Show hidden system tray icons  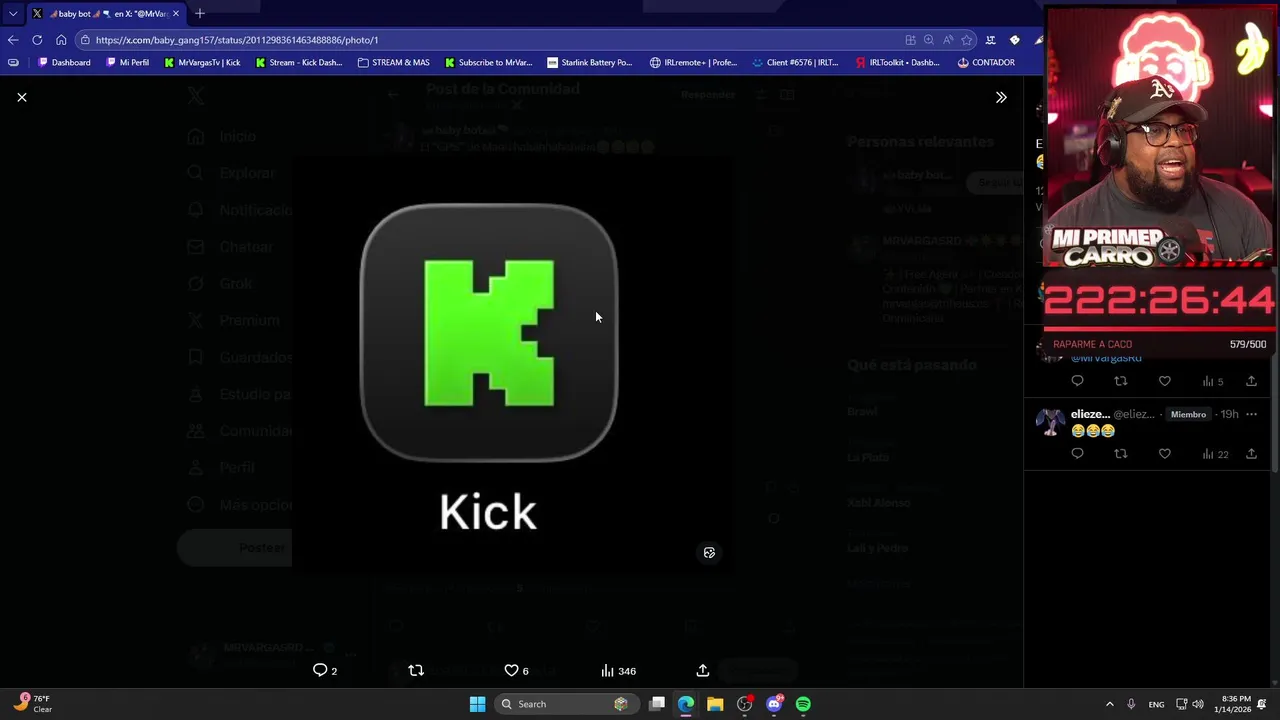point(1109,704)
